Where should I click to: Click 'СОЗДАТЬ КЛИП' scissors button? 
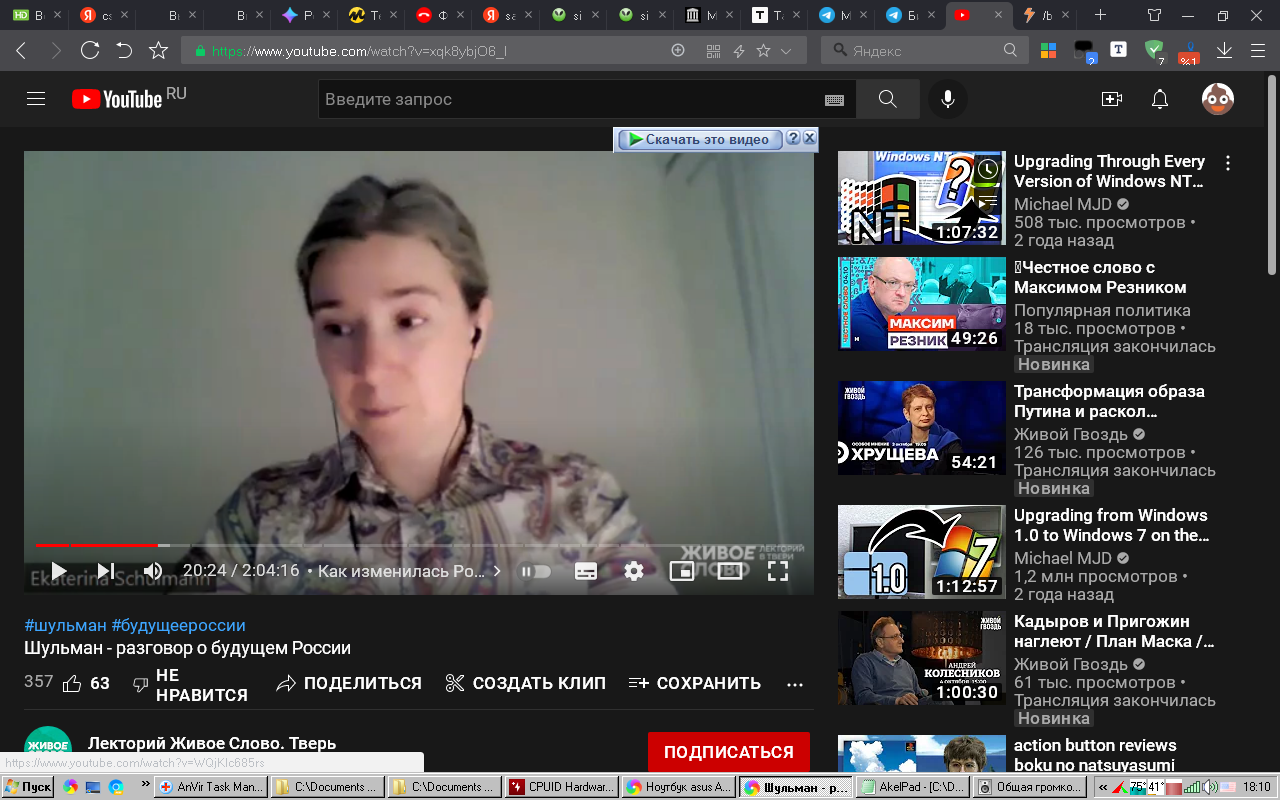(x=525, y=684)
